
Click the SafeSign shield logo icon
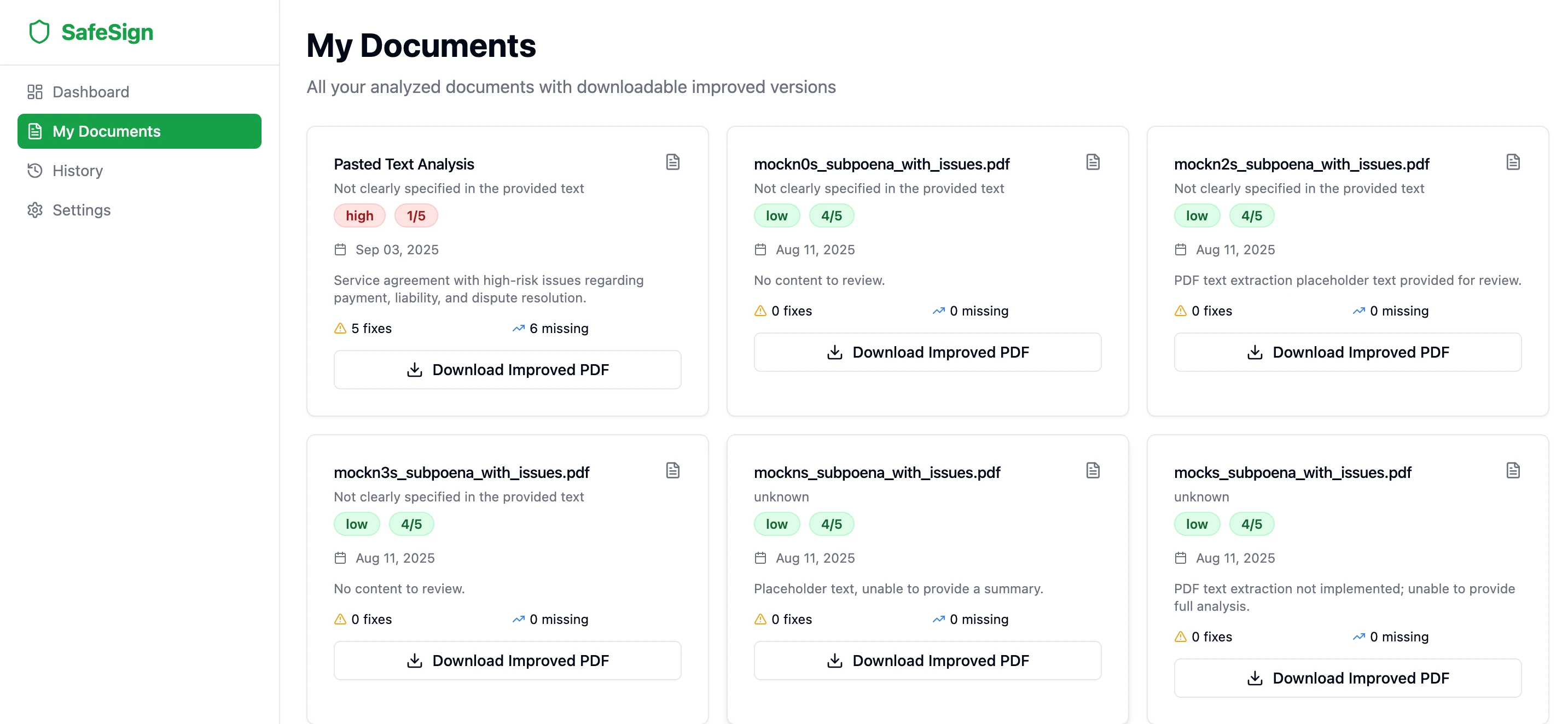(x=39, y=32)
